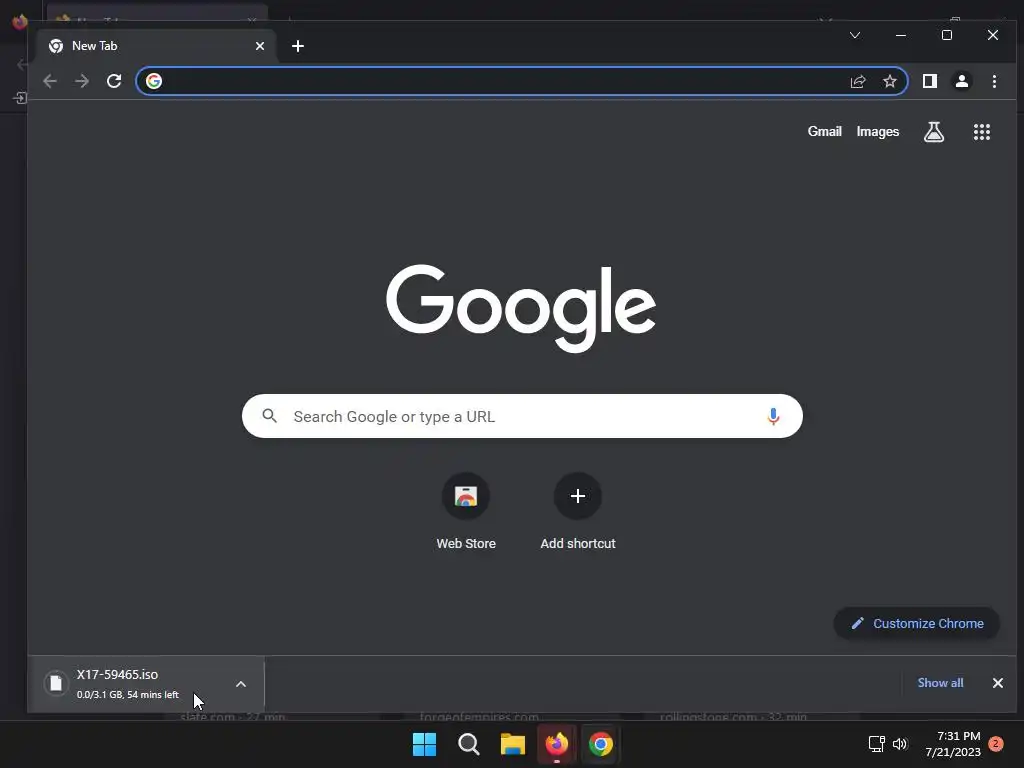Open a new tab with plus button
1024x768 pixels.
(298, 46)
